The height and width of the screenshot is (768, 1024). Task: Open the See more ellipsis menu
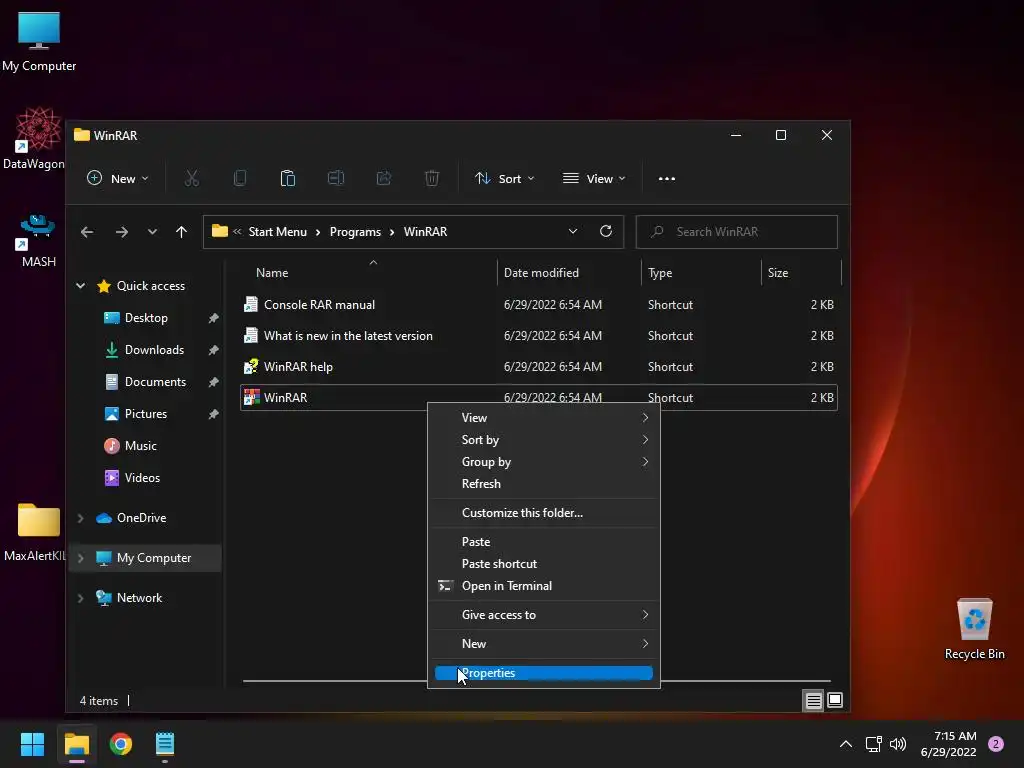point(667,179)
